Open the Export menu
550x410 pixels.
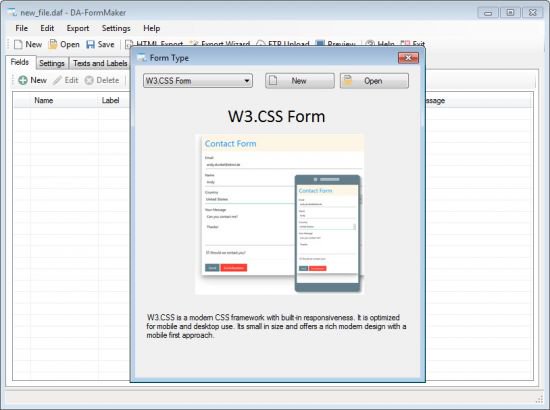(78, 28)
